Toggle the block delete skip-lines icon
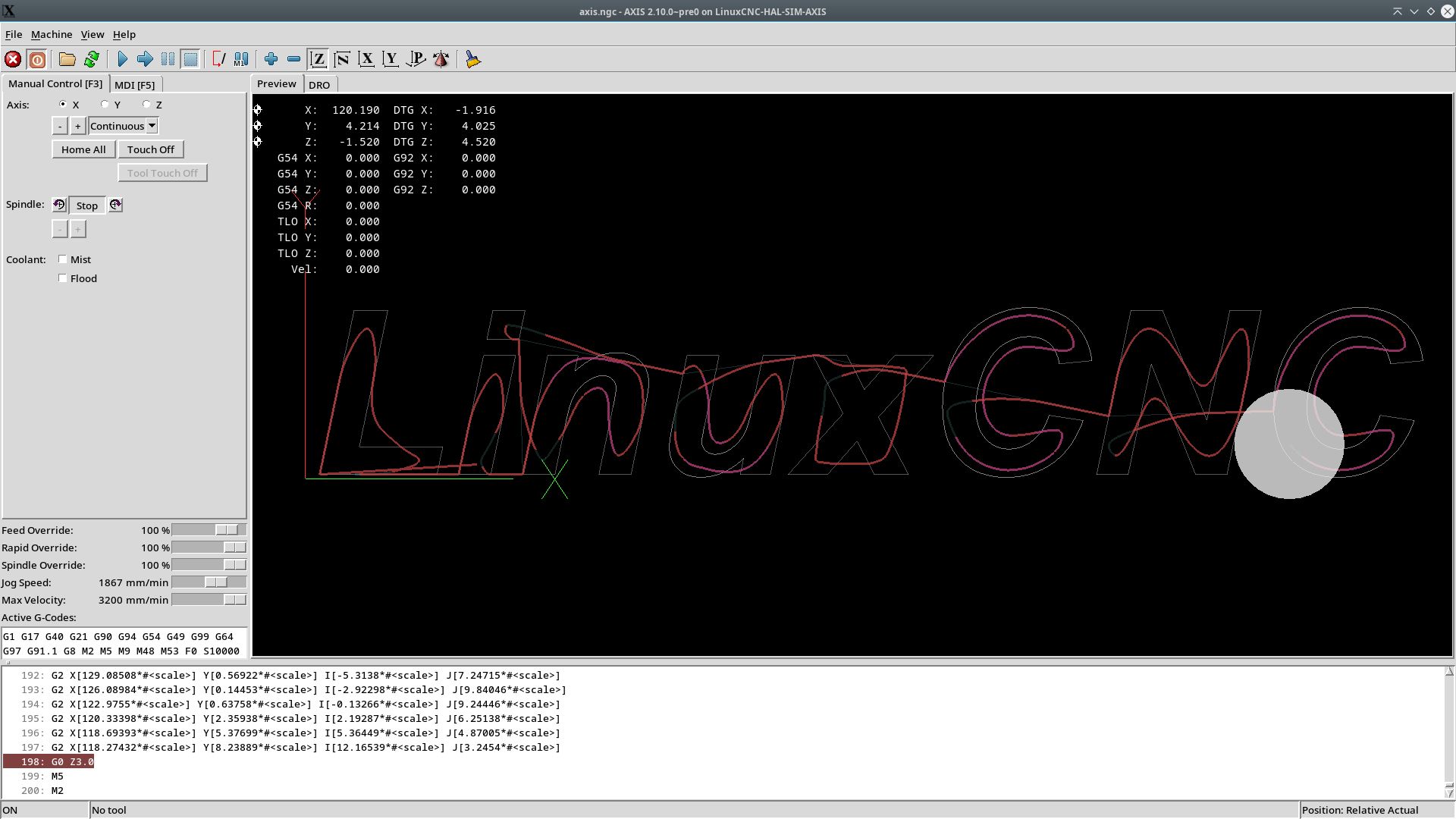This screenshot has width=1456, height=819. [218, 59]
